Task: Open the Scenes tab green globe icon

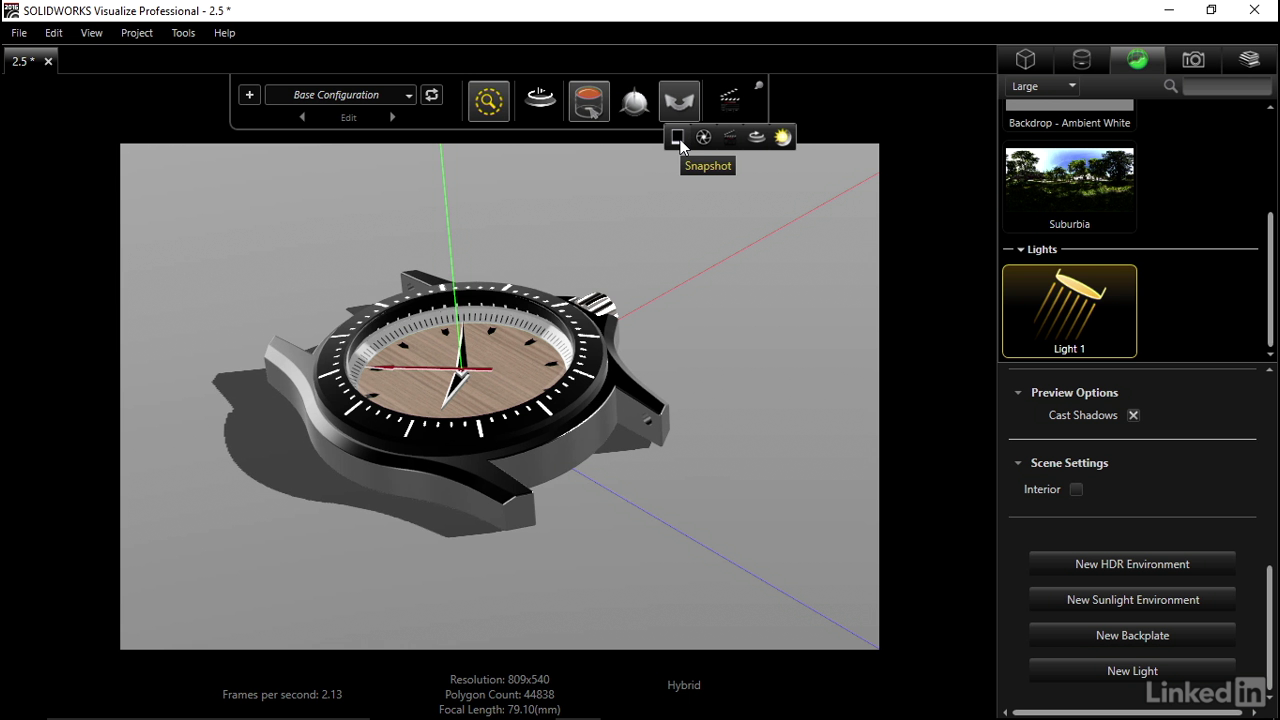Action: pos(1137,60)
